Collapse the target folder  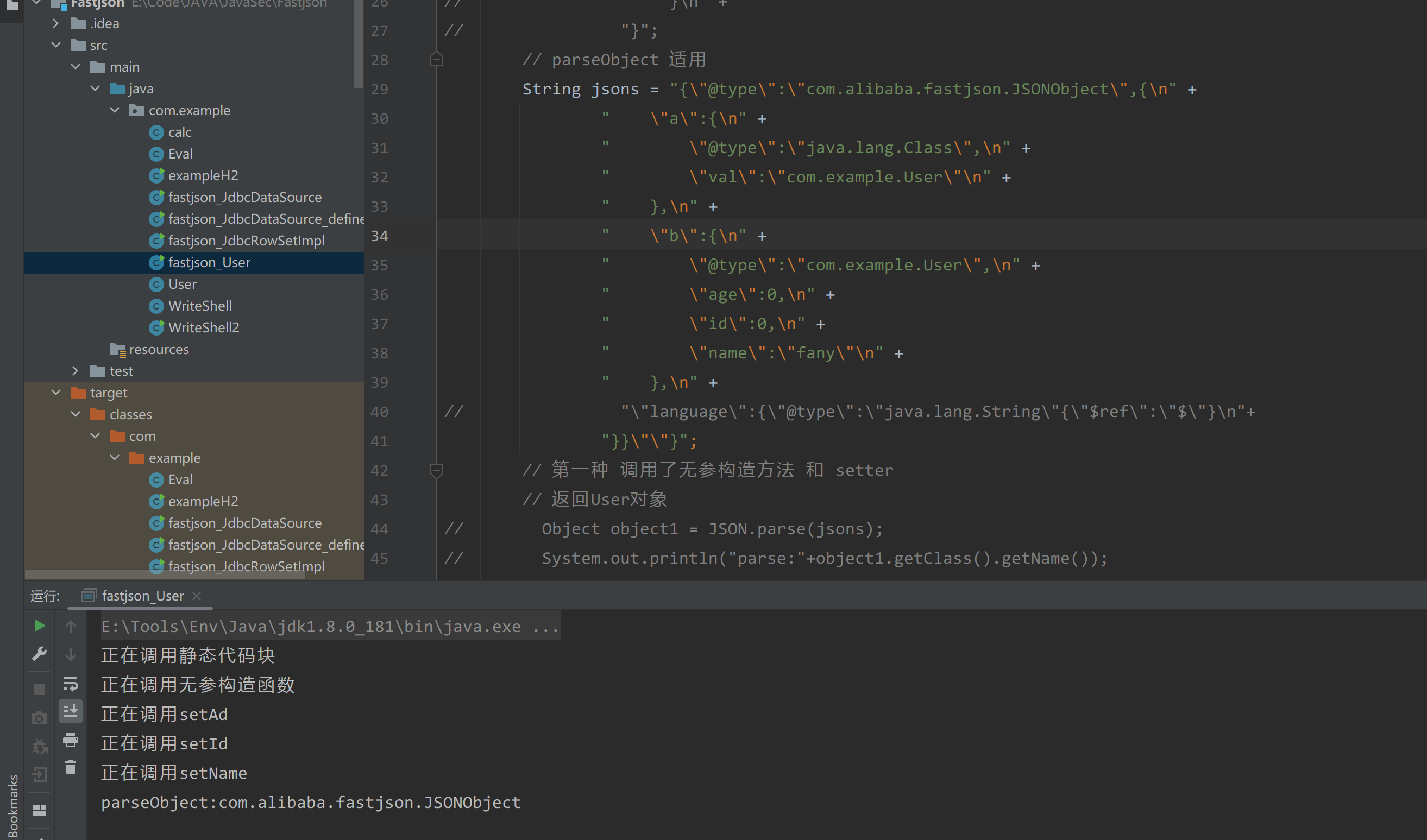coord(55,392)
